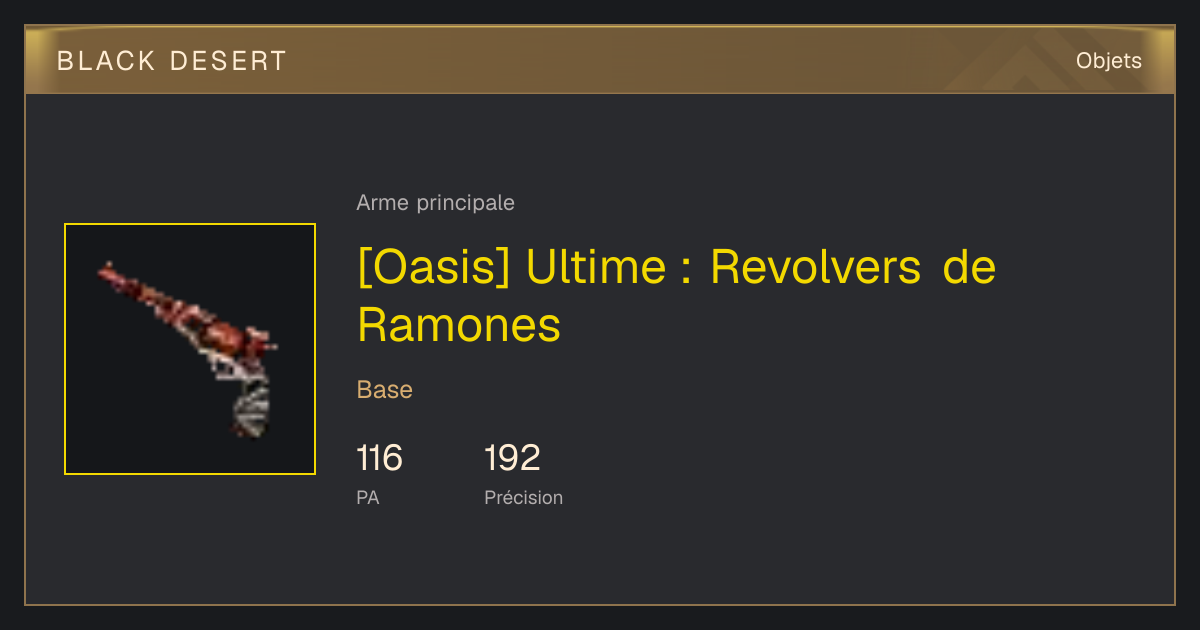1200x630 pixels.
Task: Click the word Ultime in the title
Action: (x=596, y=268)
